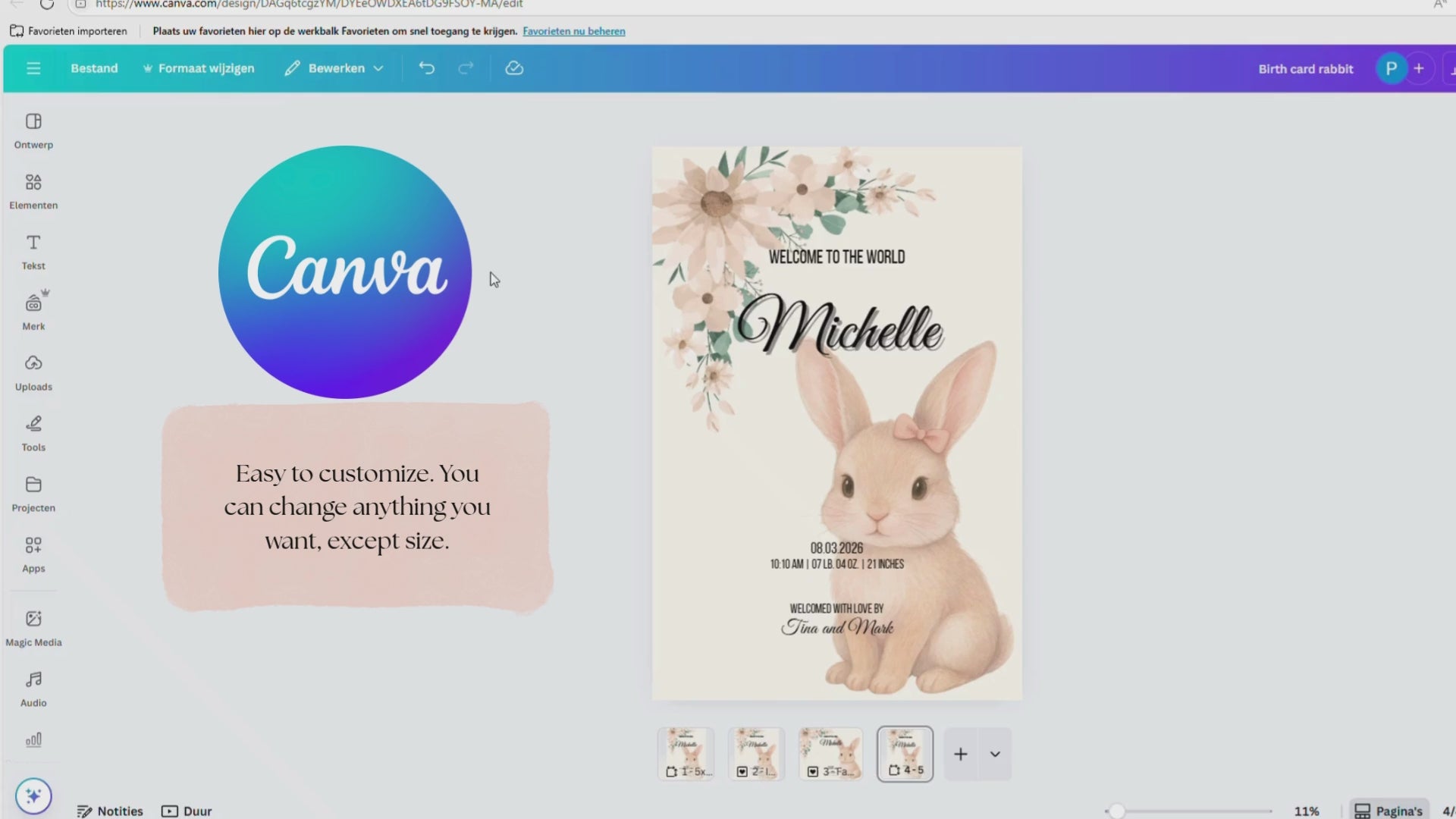The height and width of the screenshot is (819, 1456).
Task: Reload the browser page
Action: click(x=47, y=4)
